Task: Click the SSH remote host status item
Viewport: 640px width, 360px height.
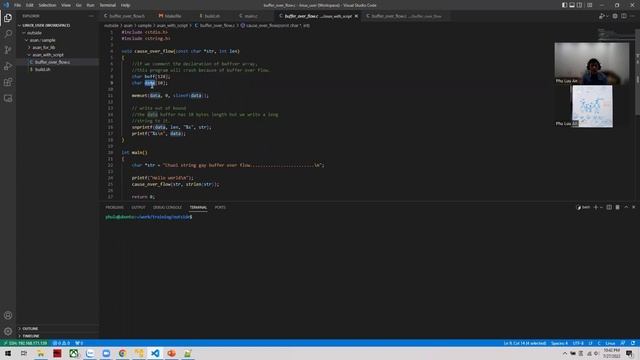Action: coord(25,343)
